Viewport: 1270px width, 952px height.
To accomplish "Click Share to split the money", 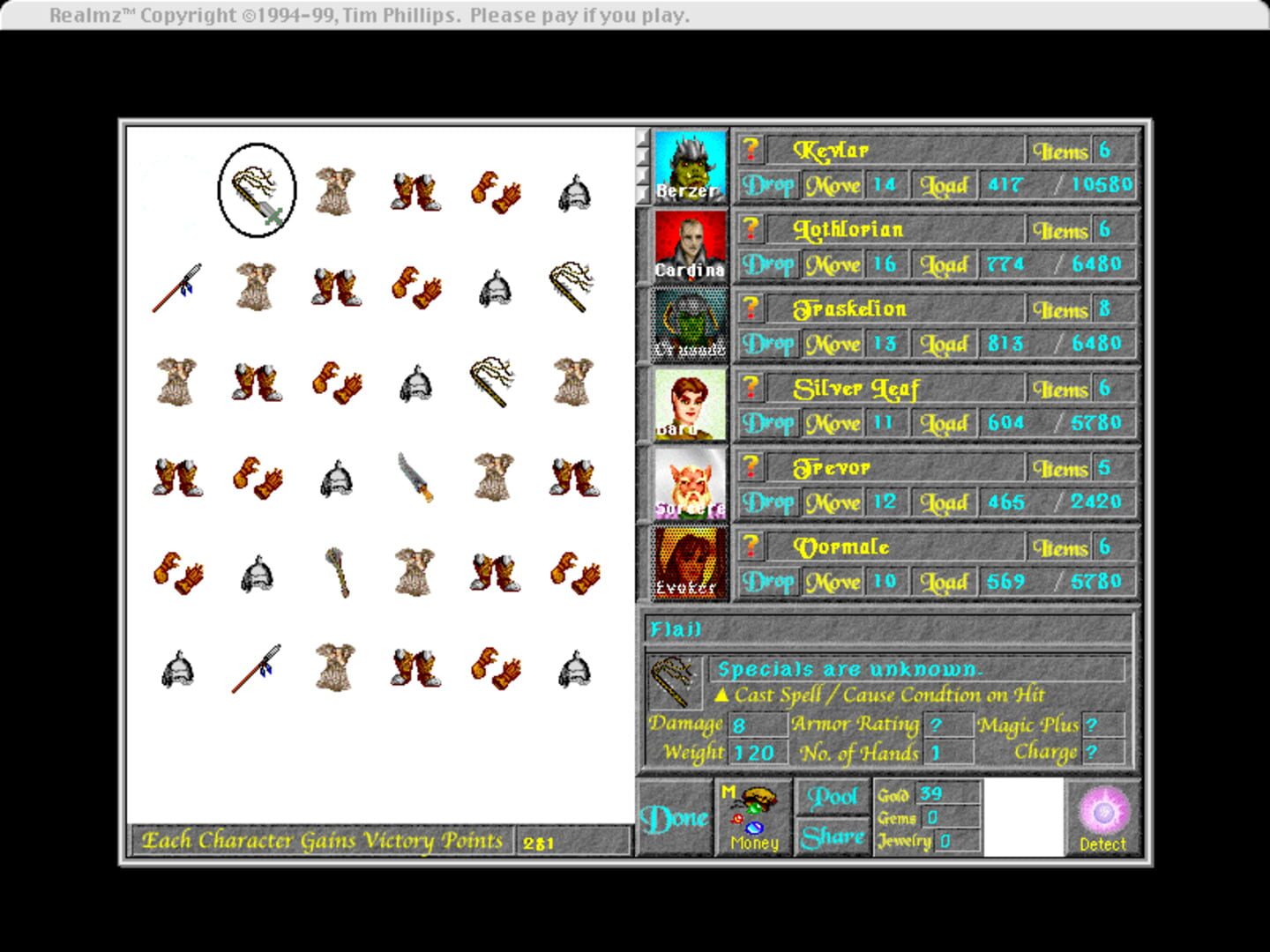I will pos(831,835).
